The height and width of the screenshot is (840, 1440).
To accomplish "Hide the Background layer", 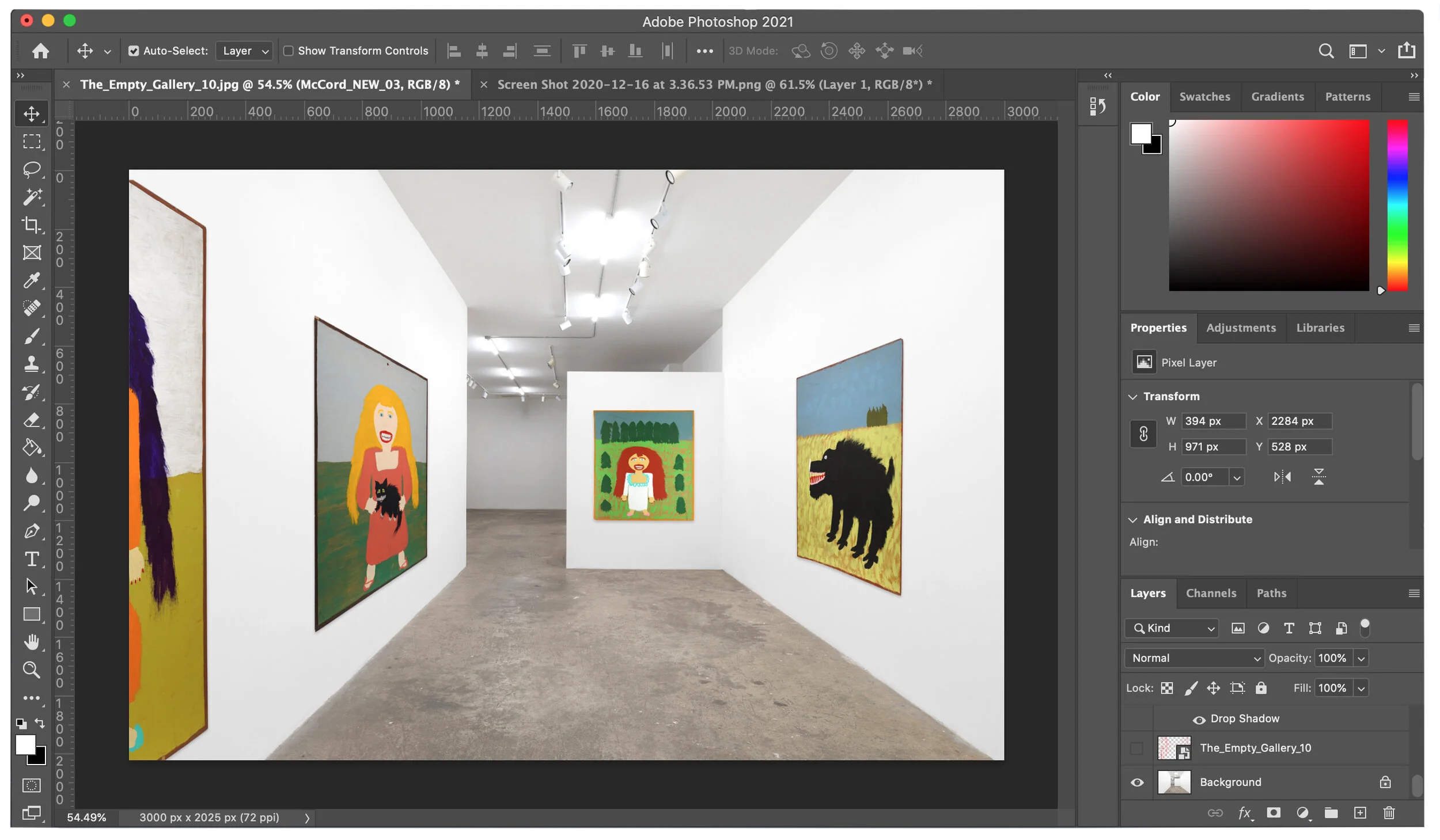I will click(x=1137, y=782).
